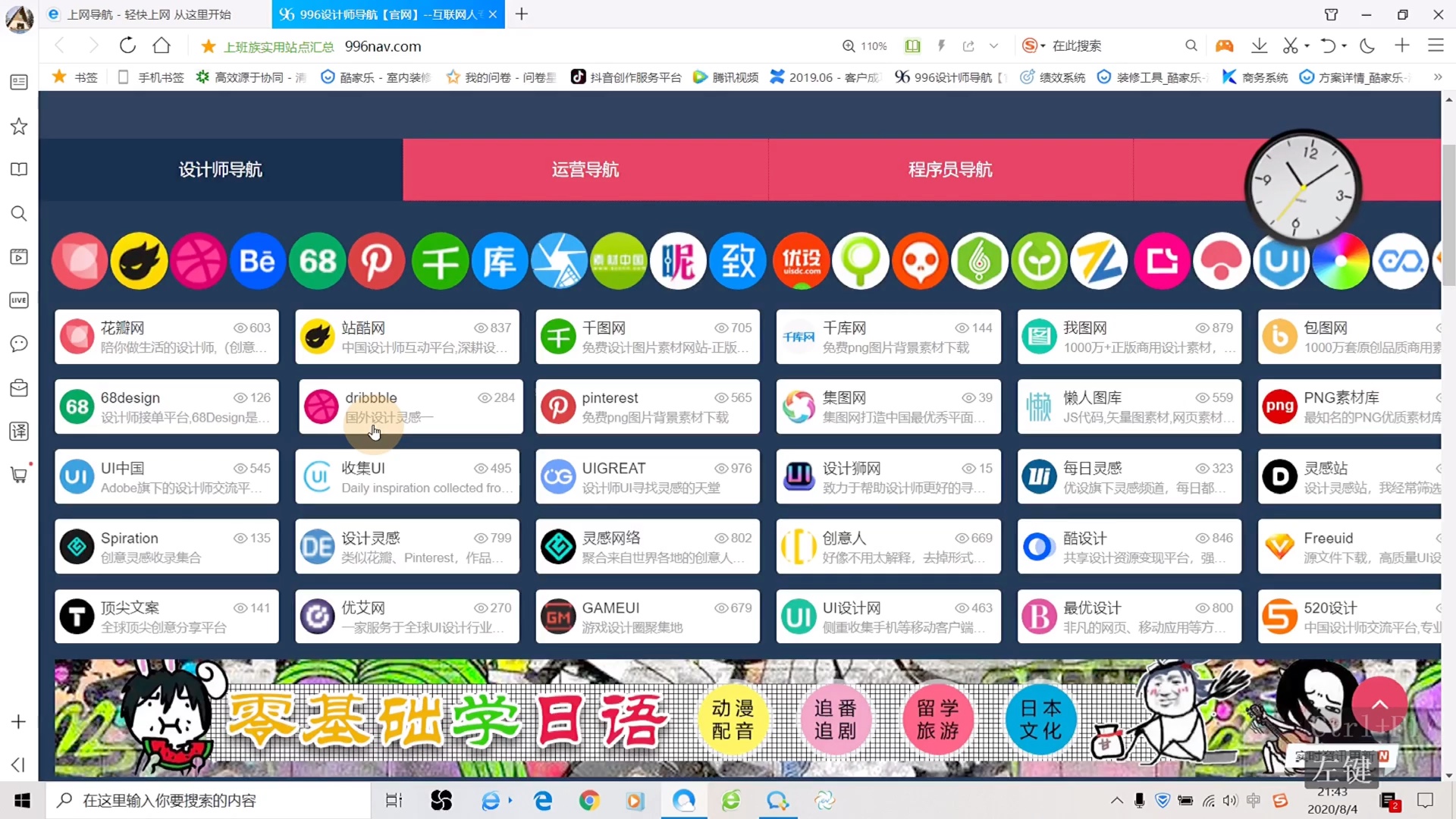Open the 最优设计 site card

[1129, 617]
